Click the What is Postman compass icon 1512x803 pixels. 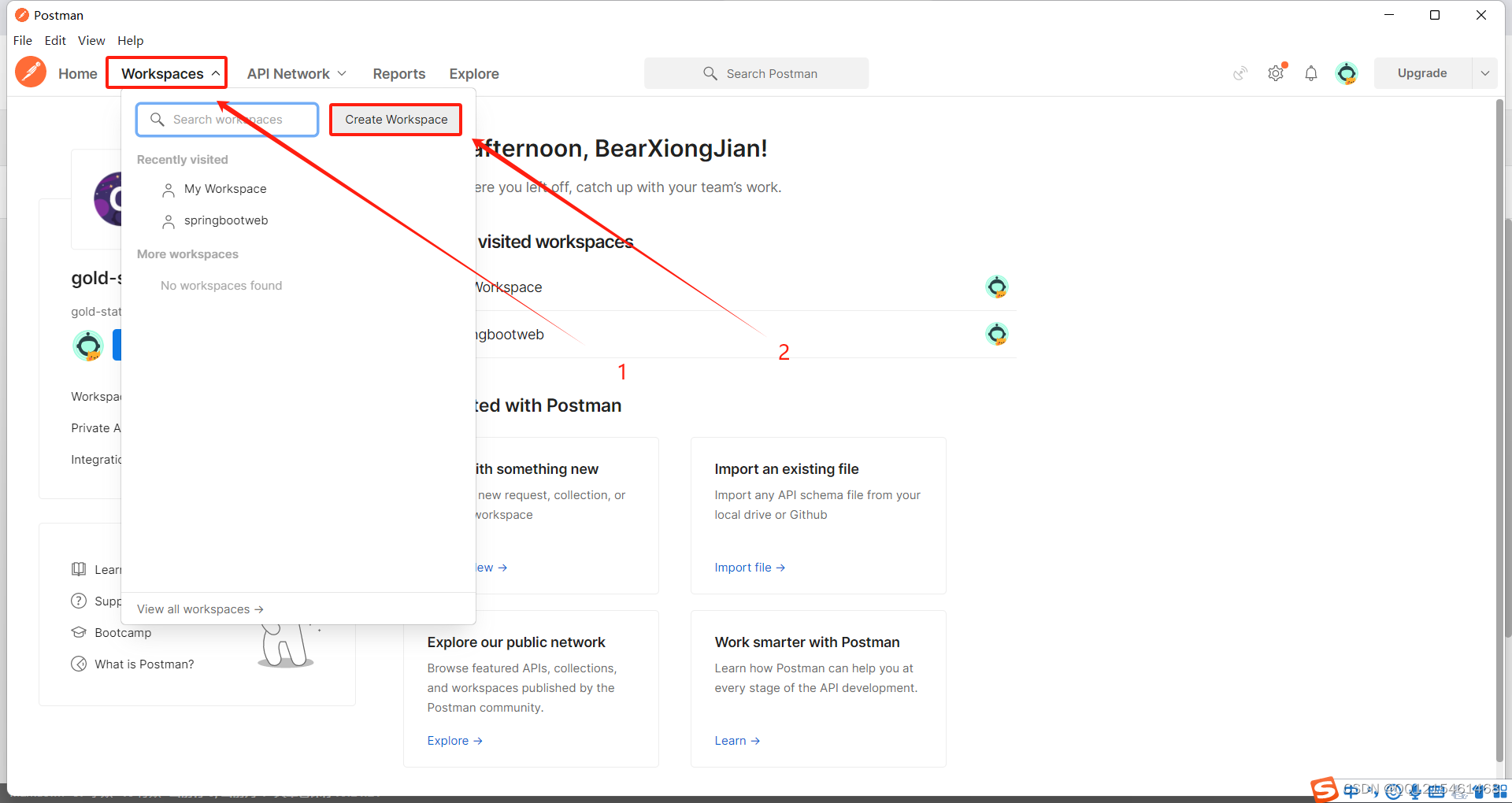pos(79,664)
